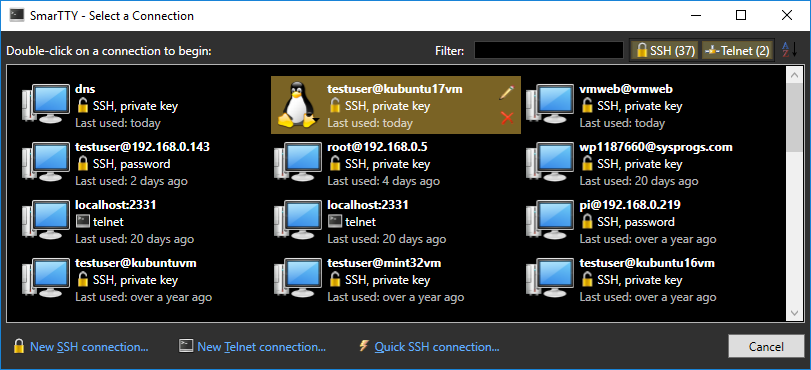Cancel the connection selection dialog
Viewport: 811px width, 370px height.
pyautogui.click(x=765, y=346)
